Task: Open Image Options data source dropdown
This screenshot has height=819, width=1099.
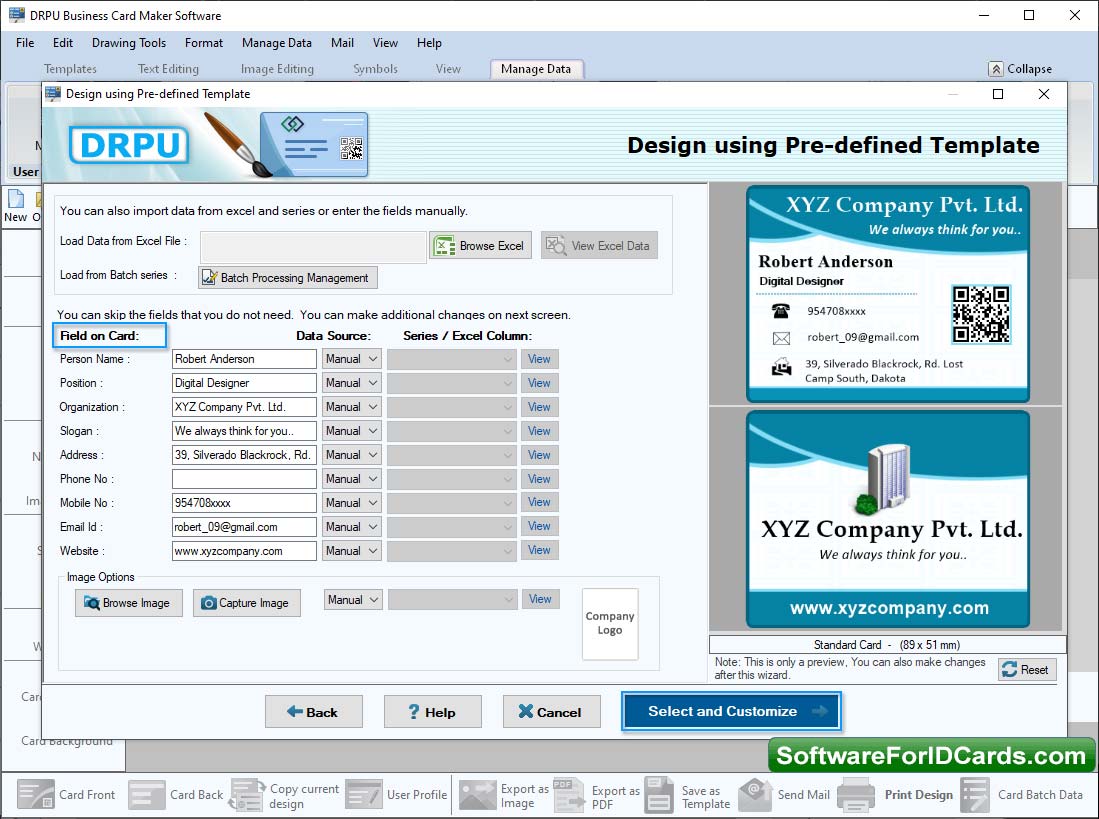Action: click(353, 600)
